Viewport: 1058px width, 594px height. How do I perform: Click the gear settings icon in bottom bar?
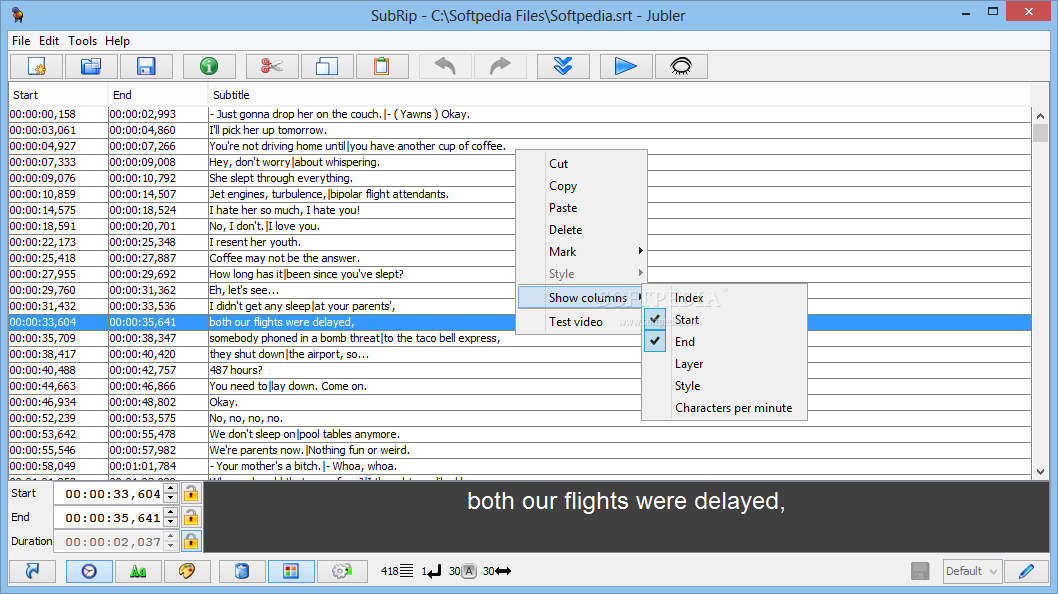point(341,571)
